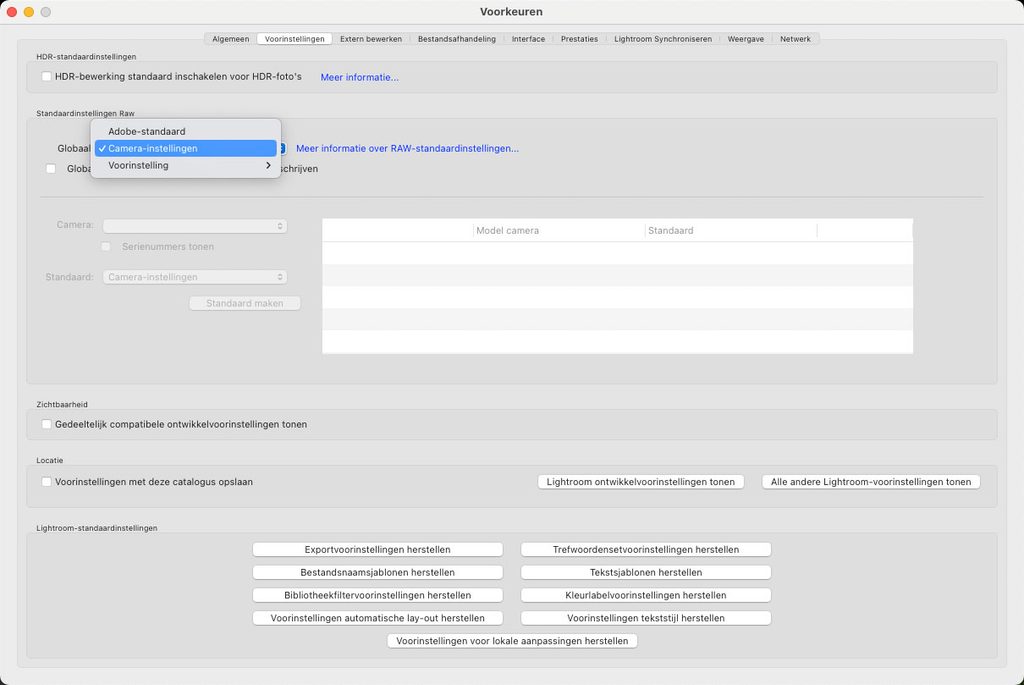Open the Netwerk tab
This screenshot has height=685, width=1024.
[795, 39]
